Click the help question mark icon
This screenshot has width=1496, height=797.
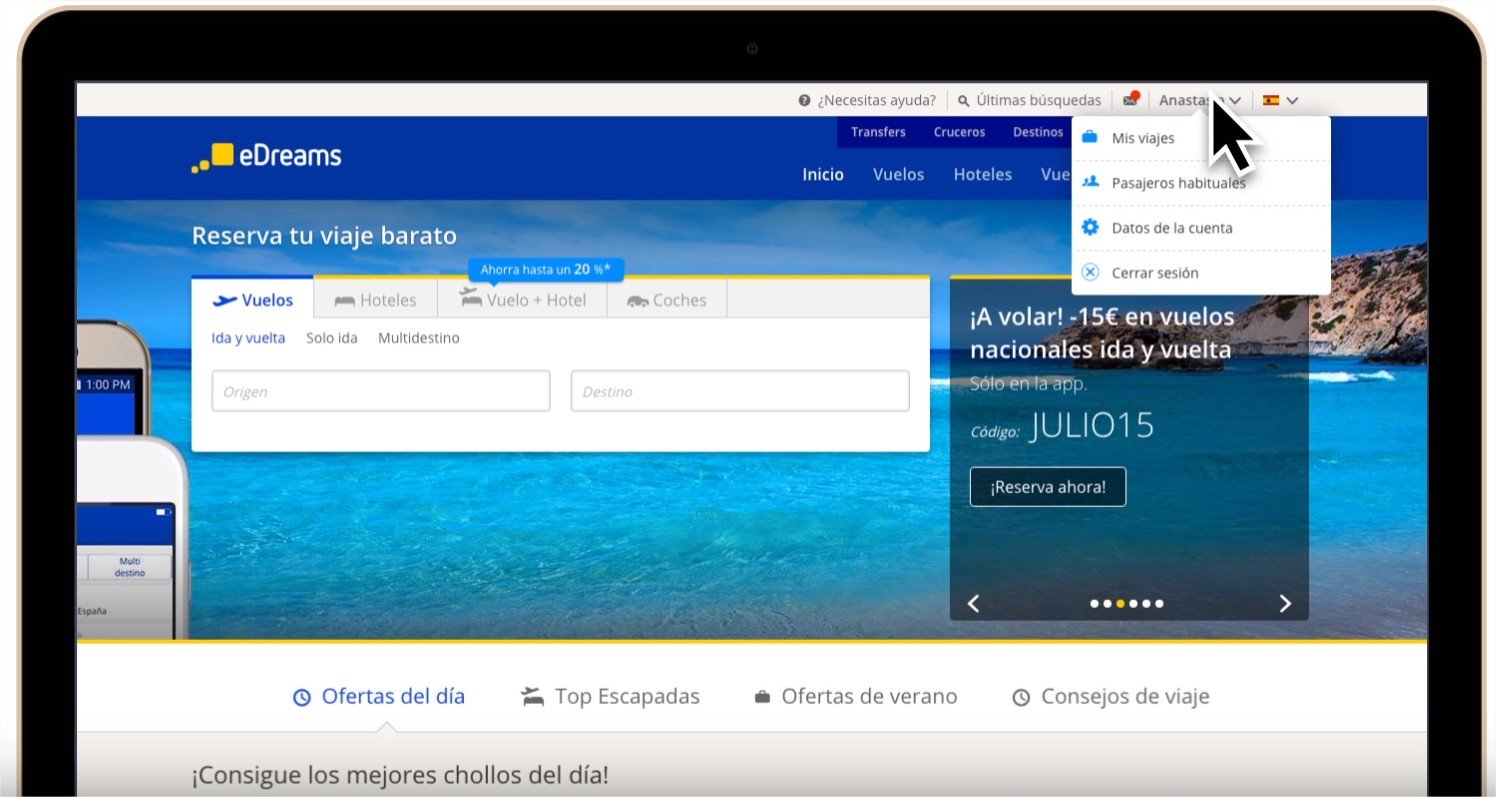(804, 100)
